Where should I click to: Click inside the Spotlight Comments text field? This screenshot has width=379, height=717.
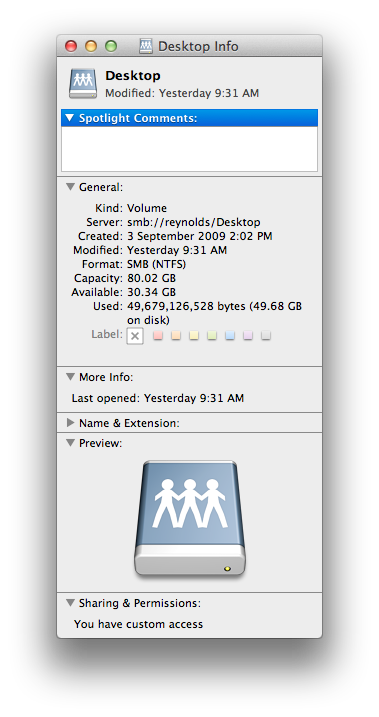coord(189,149)
